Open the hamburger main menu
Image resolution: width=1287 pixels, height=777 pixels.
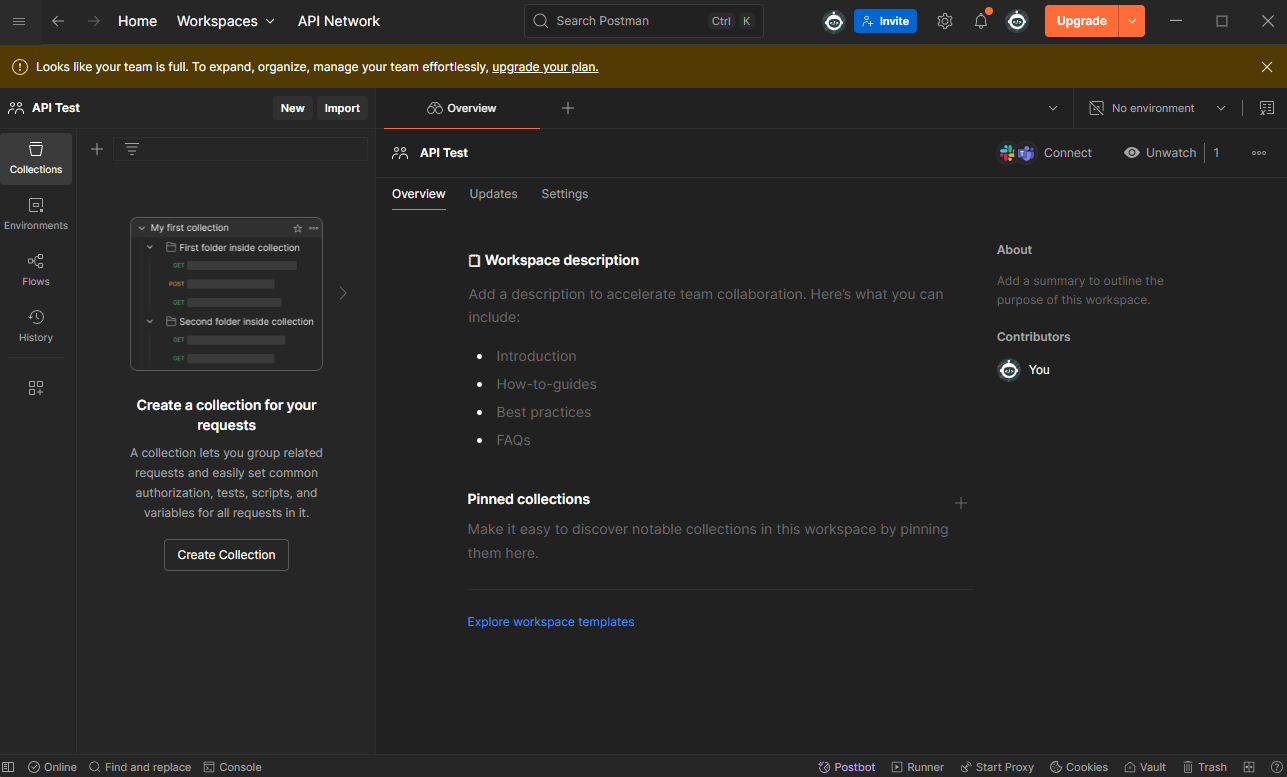click(19, 21)
